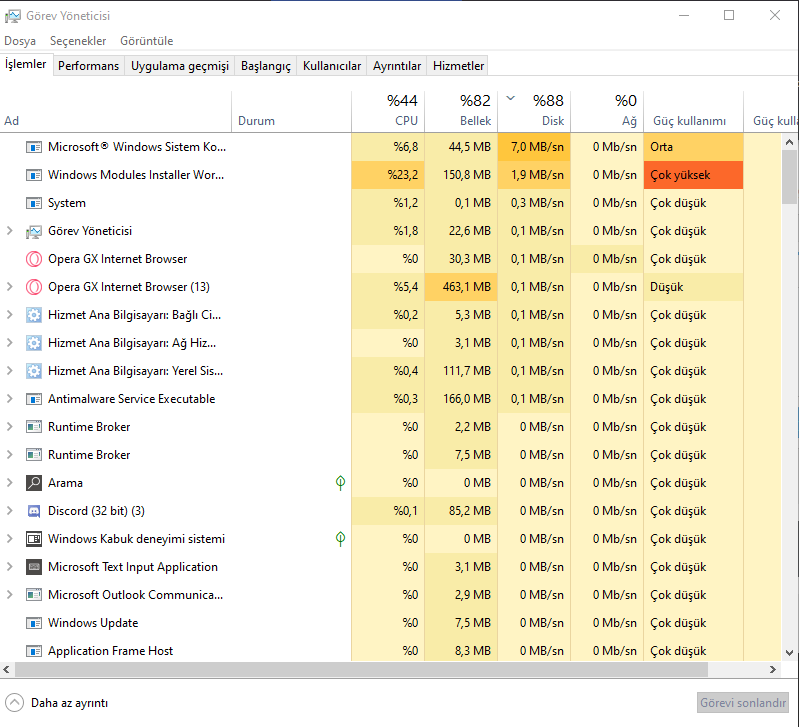Image resolution: width=799 pixels, height=727 pixels.
Task: Click the horizontal scrollbar left arrow
Action: [7, 669]
